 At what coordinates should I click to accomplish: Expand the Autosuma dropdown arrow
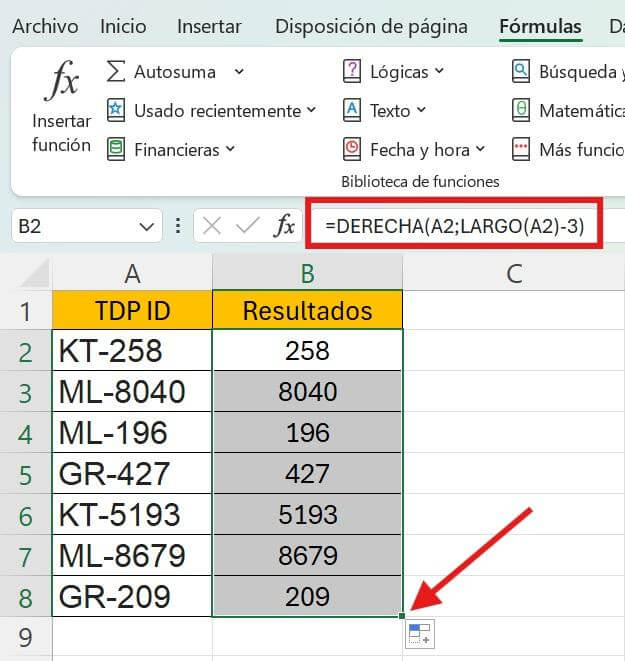pyautogui.click(x=239, y=72)
